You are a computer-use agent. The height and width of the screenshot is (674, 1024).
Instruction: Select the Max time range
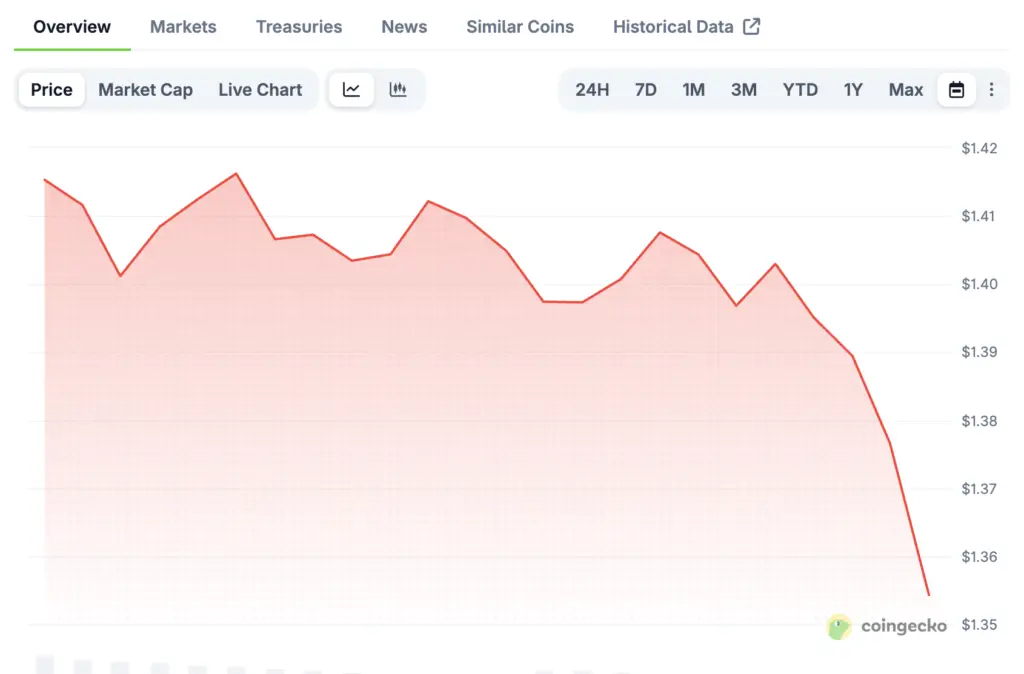click(906, 90)
